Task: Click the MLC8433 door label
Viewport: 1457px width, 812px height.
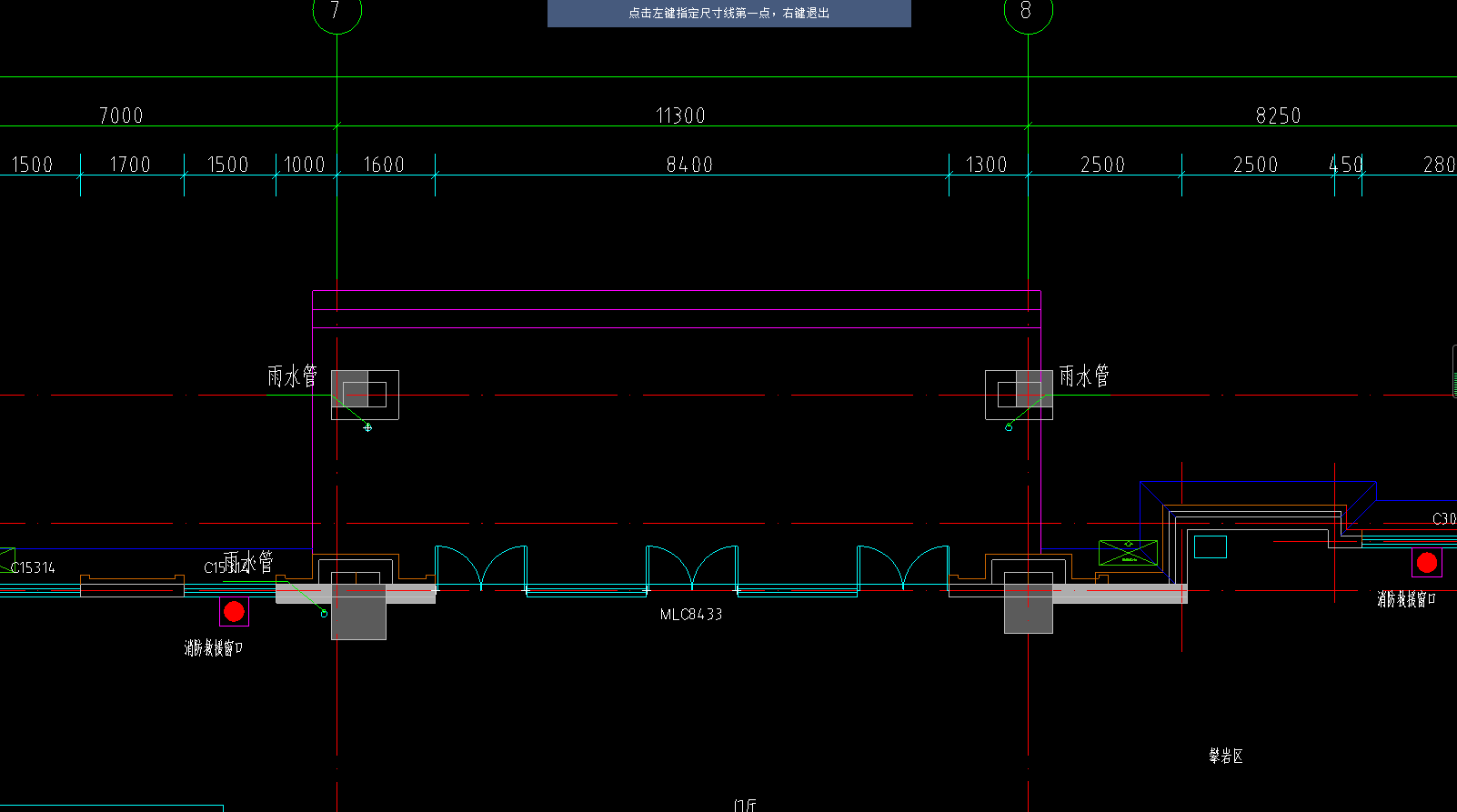Action: coord(691,615)
